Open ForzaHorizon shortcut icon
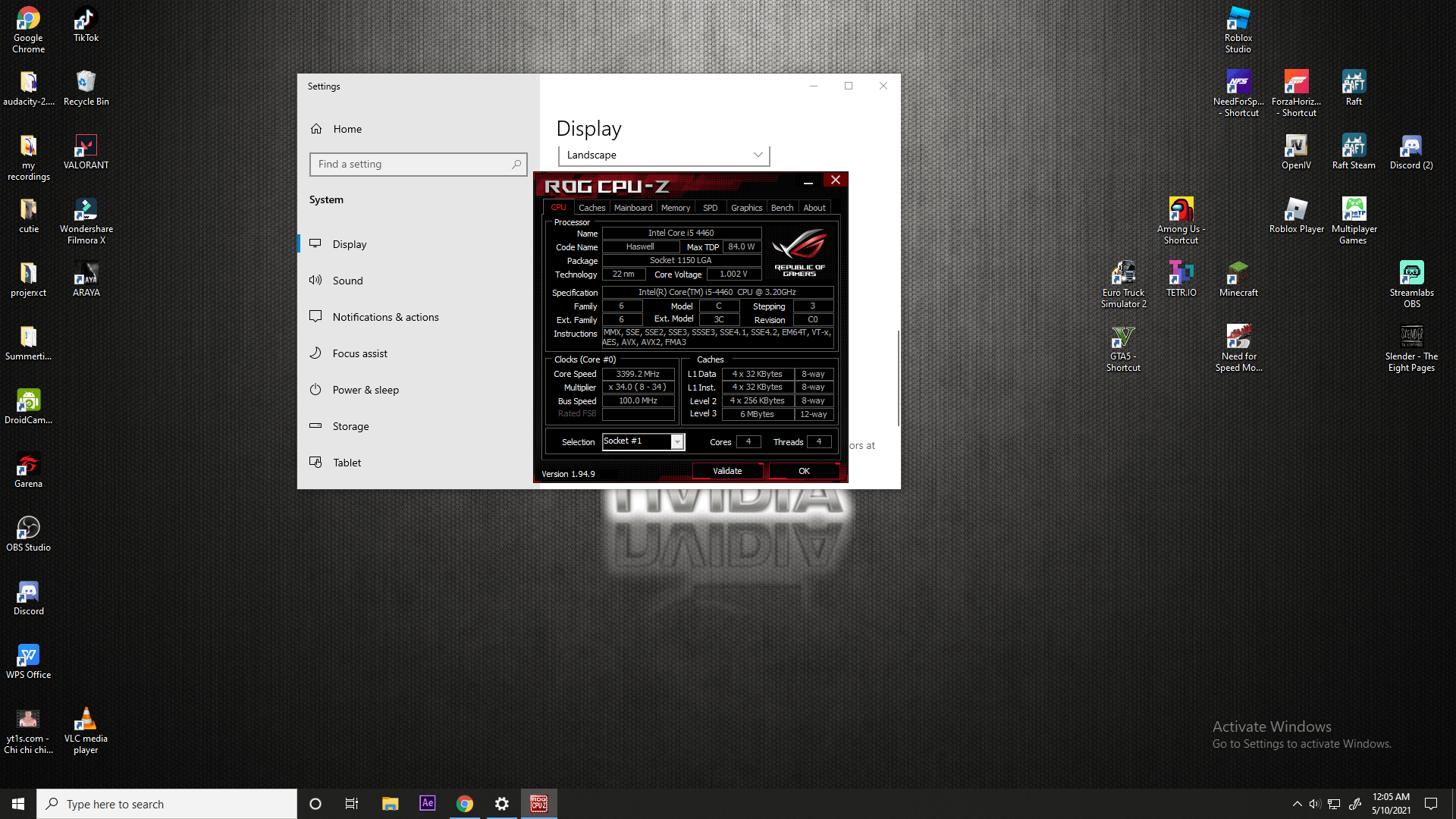1456x819 pixels. click(1296, 94)
